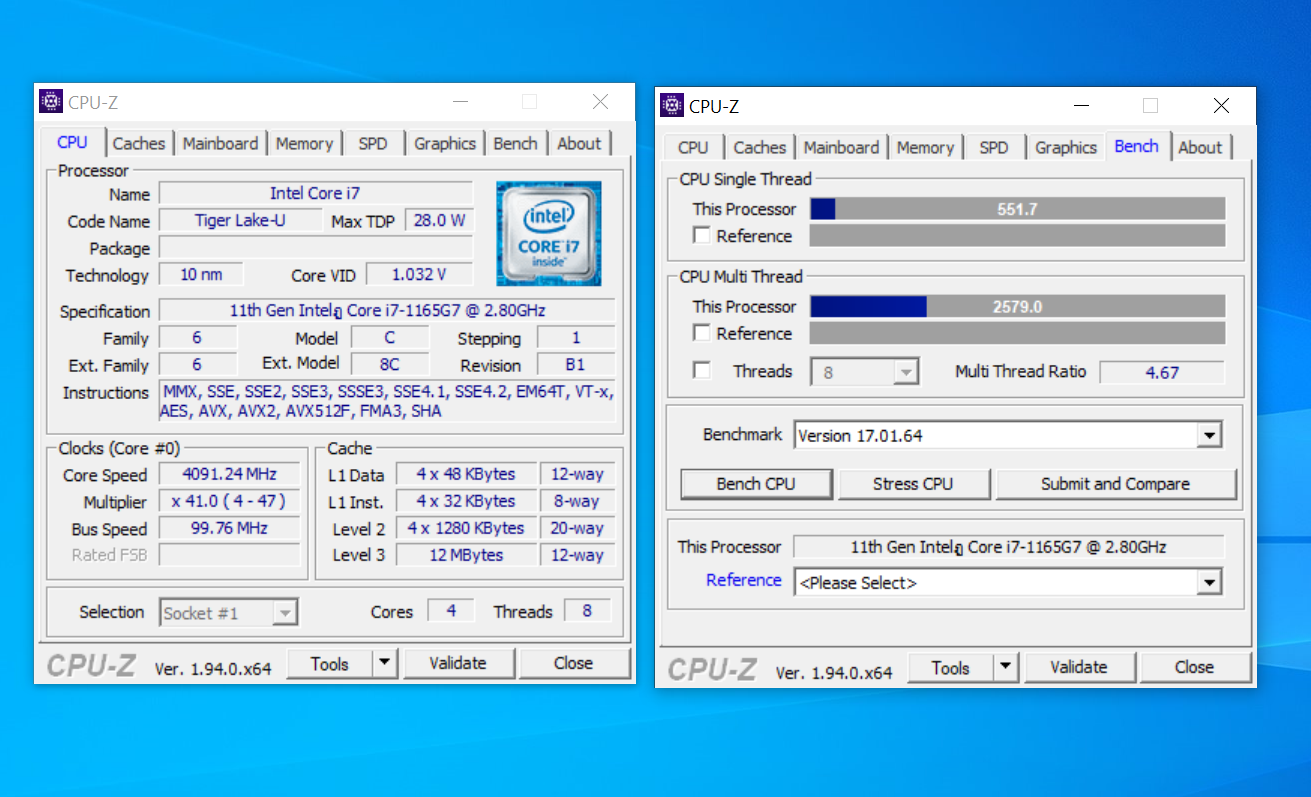Select Bench tab in left window
This screenshot has height=797, width=1311.
(x=515, y=143)
